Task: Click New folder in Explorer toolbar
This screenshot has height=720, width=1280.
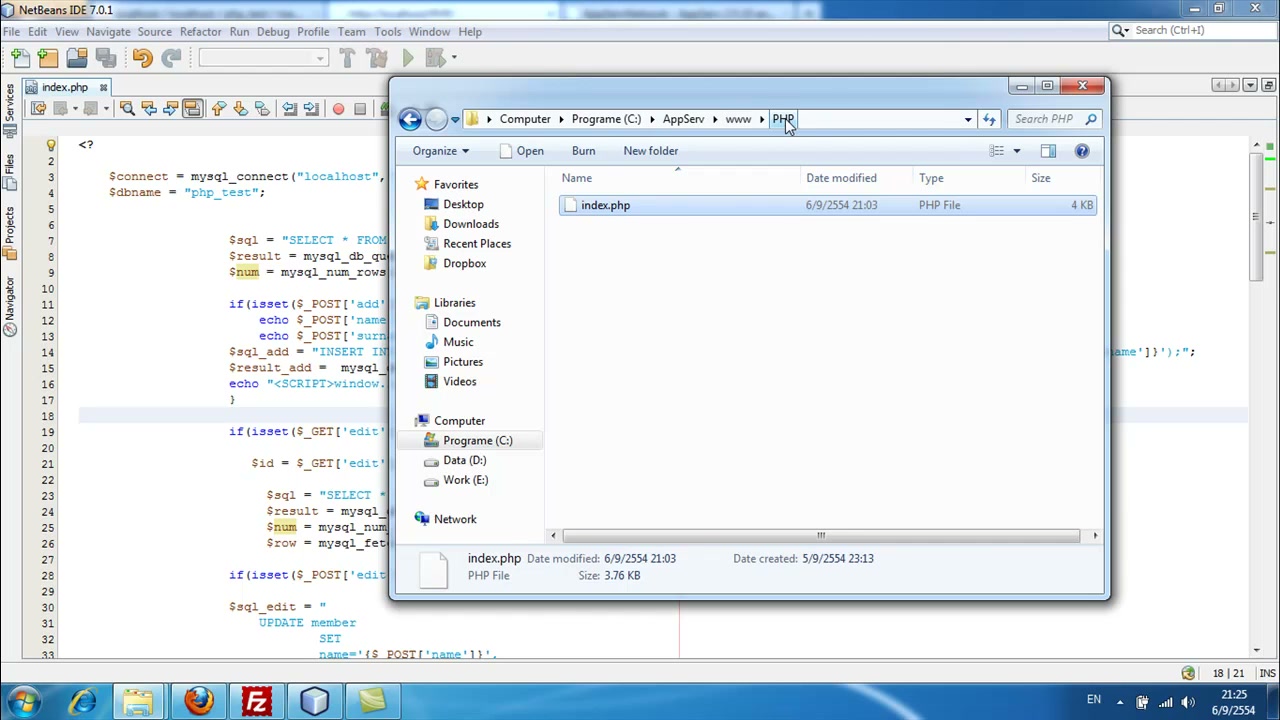Action: 651,151
